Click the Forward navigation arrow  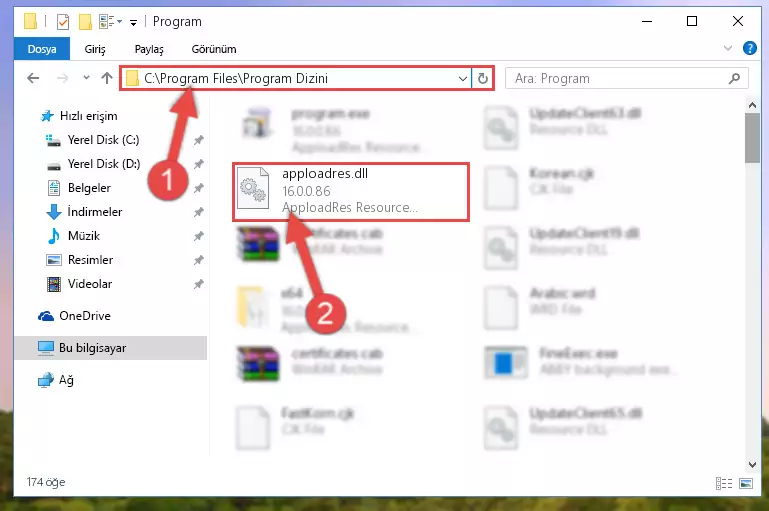[x=62, y=78]
